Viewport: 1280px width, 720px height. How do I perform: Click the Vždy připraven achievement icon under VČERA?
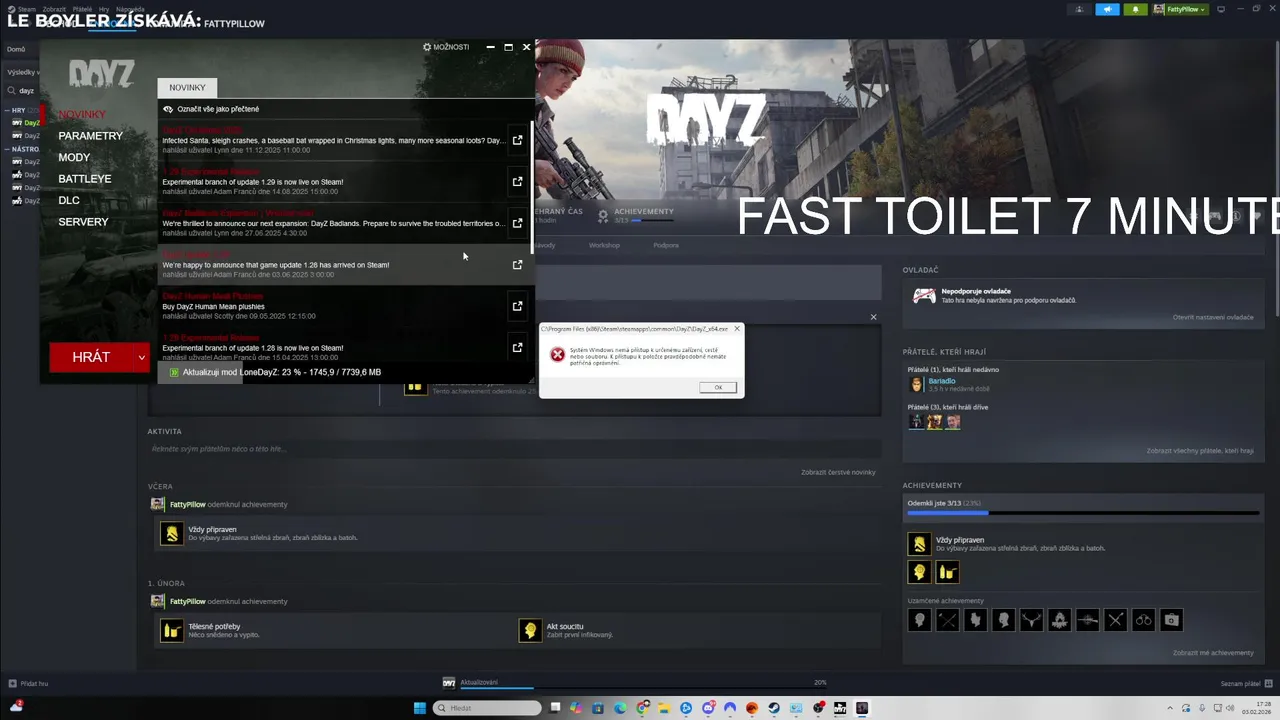tap(172, 534)
